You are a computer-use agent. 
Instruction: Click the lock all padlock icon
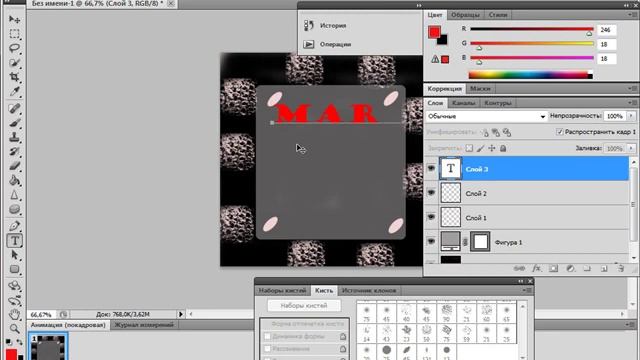(x=503, y=148)
